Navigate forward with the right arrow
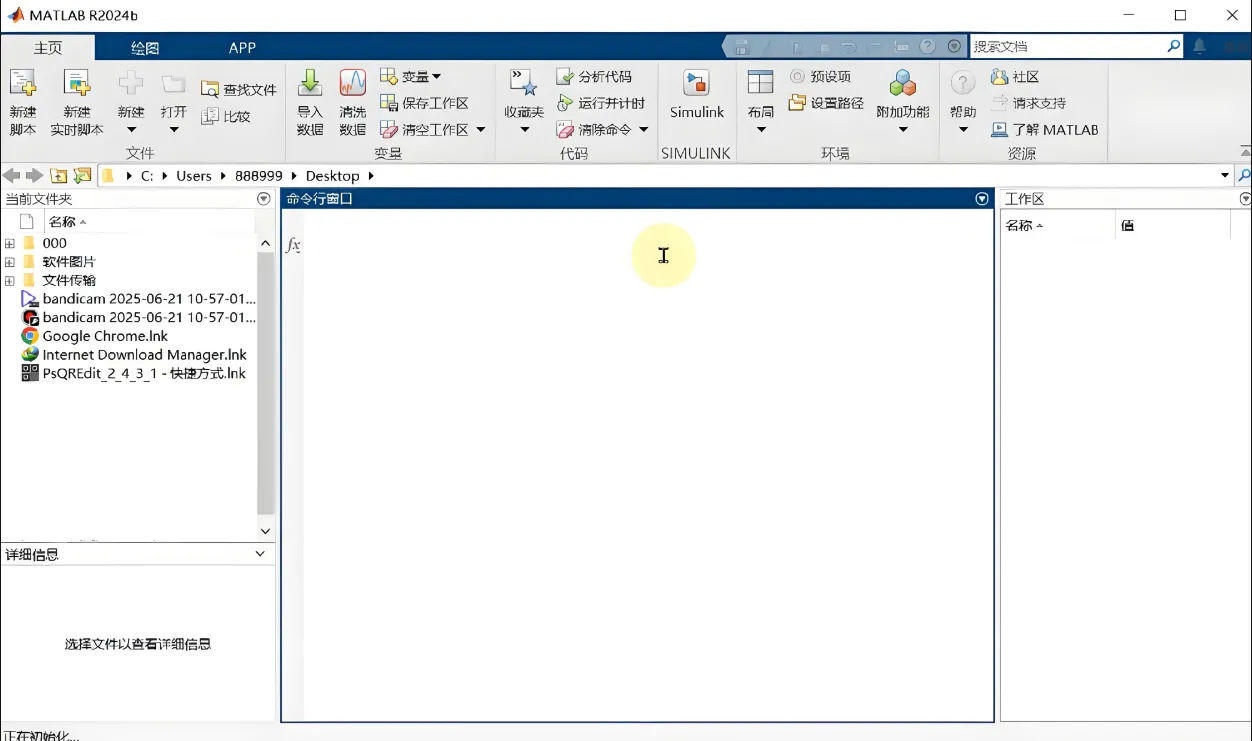1252x741 pixels. [35, 176]
